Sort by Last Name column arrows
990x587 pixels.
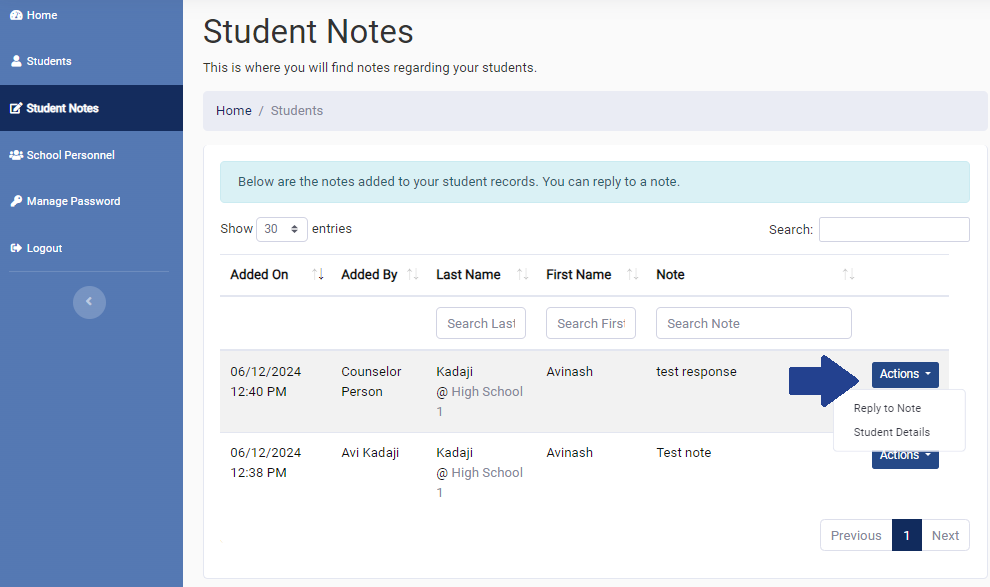click(x=522, y=274)
